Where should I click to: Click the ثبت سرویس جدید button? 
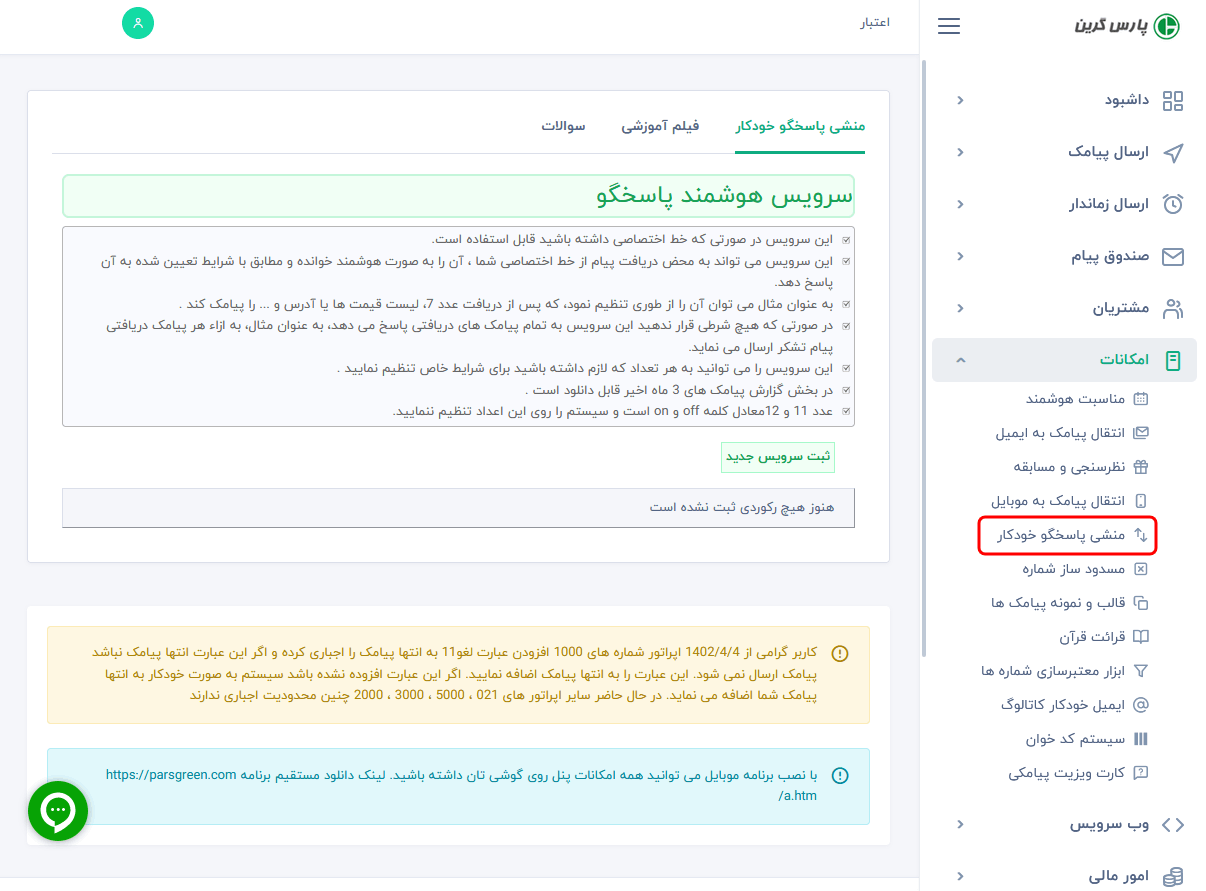tap(778, 457)
